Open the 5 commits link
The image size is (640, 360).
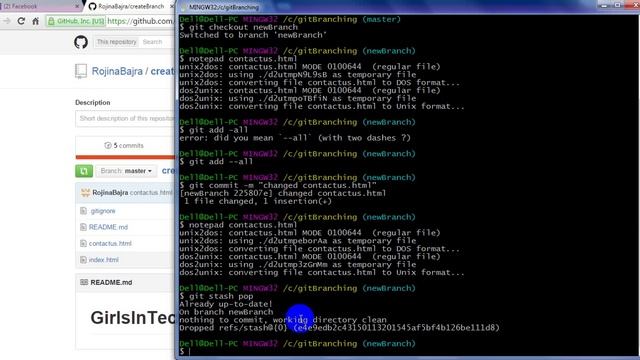tap(124, 145)
